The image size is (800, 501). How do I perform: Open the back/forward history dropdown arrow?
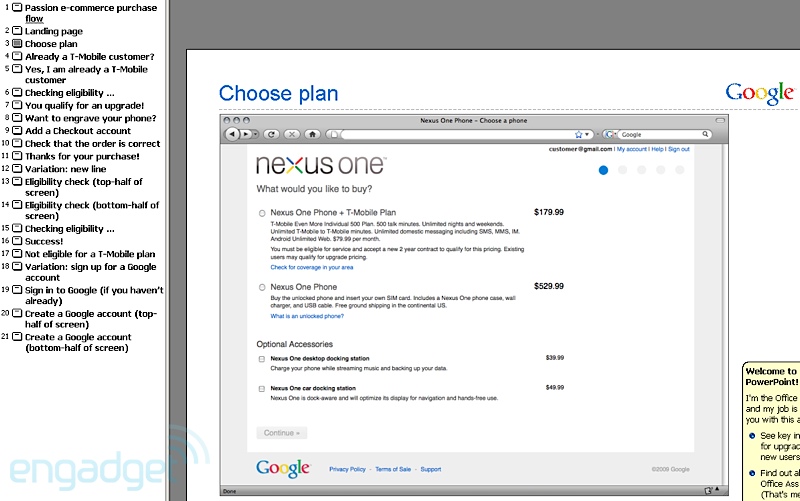pos(257,134)
